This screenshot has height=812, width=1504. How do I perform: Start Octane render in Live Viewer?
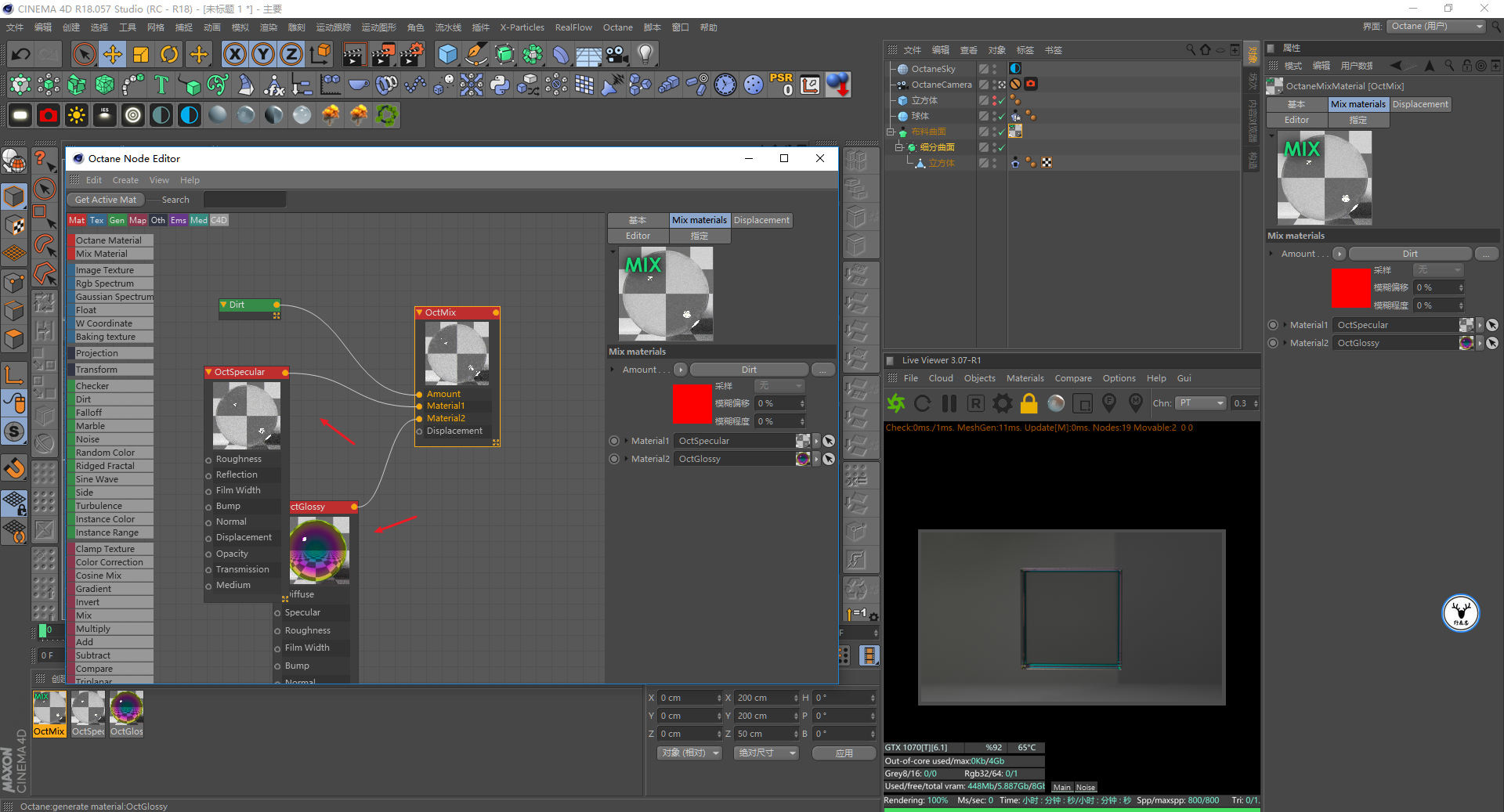click(x=896, y=403)
